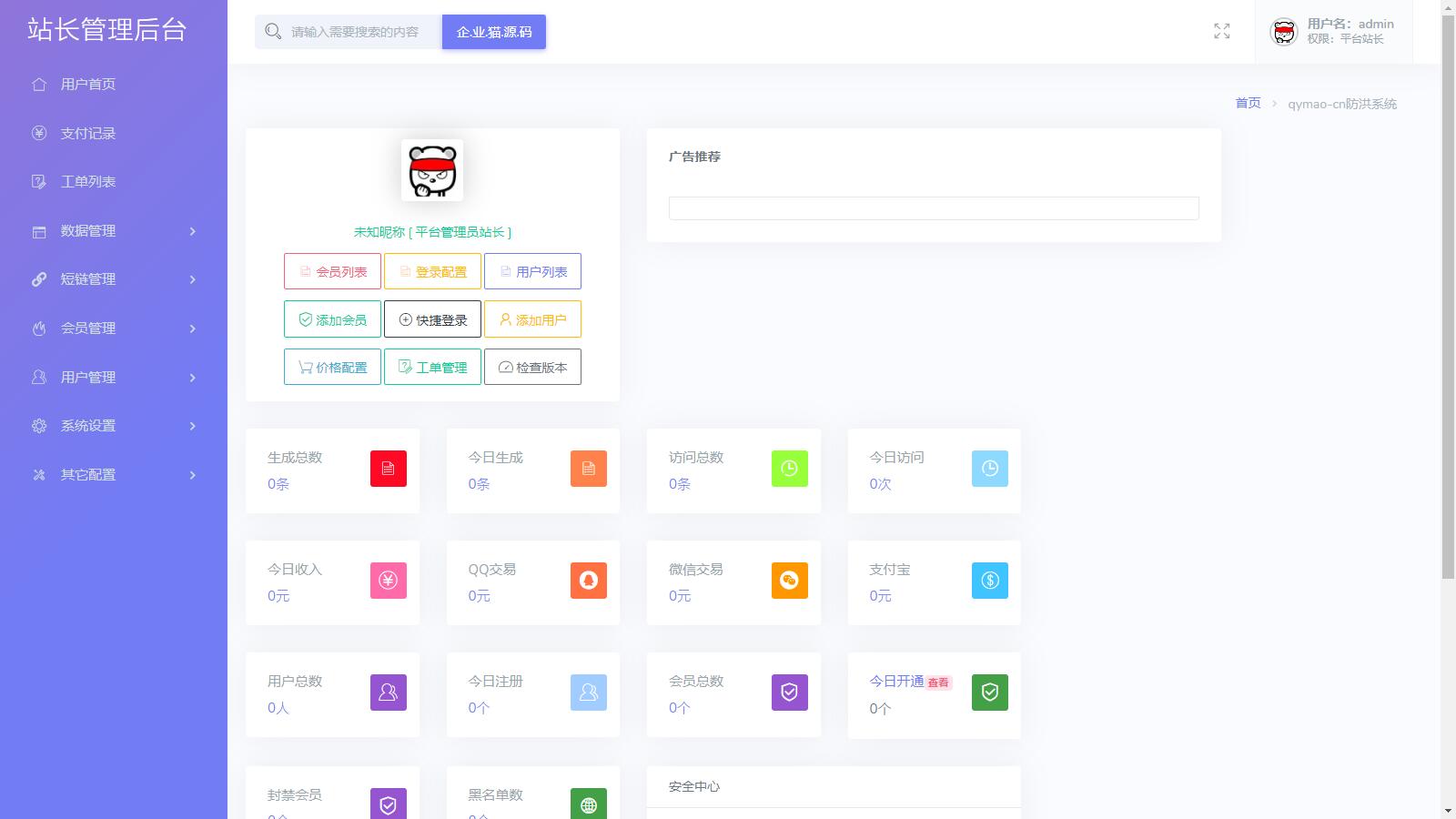The image size is (1456, 819).
Task: Click the 检查版本 button
Action: pos(532,368)
